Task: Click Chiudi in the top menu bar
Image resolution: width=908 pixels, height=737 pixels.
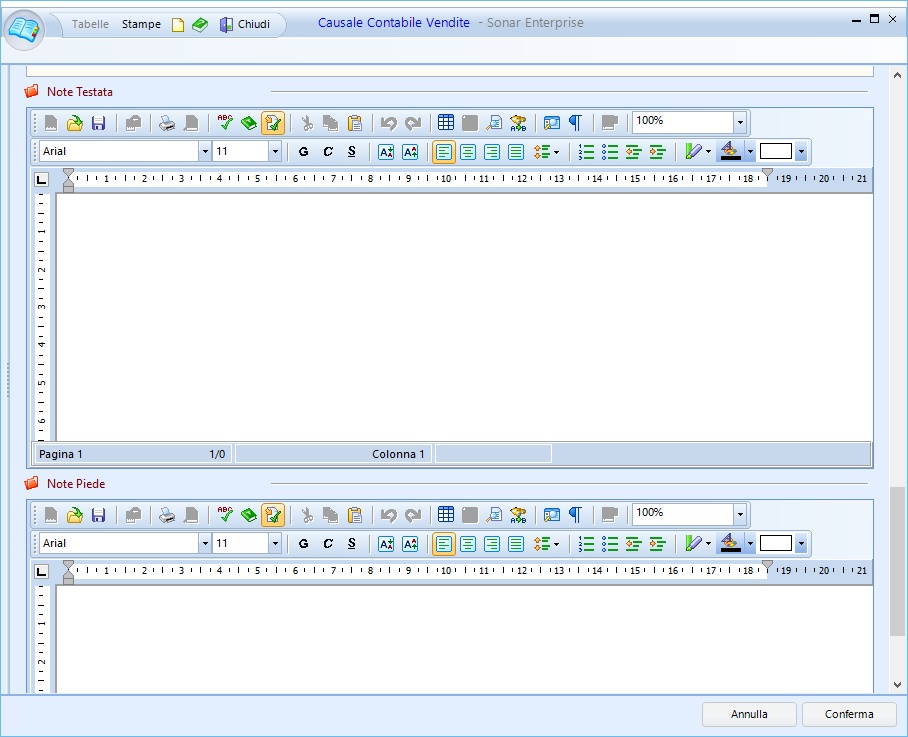Action: [245, 24]
